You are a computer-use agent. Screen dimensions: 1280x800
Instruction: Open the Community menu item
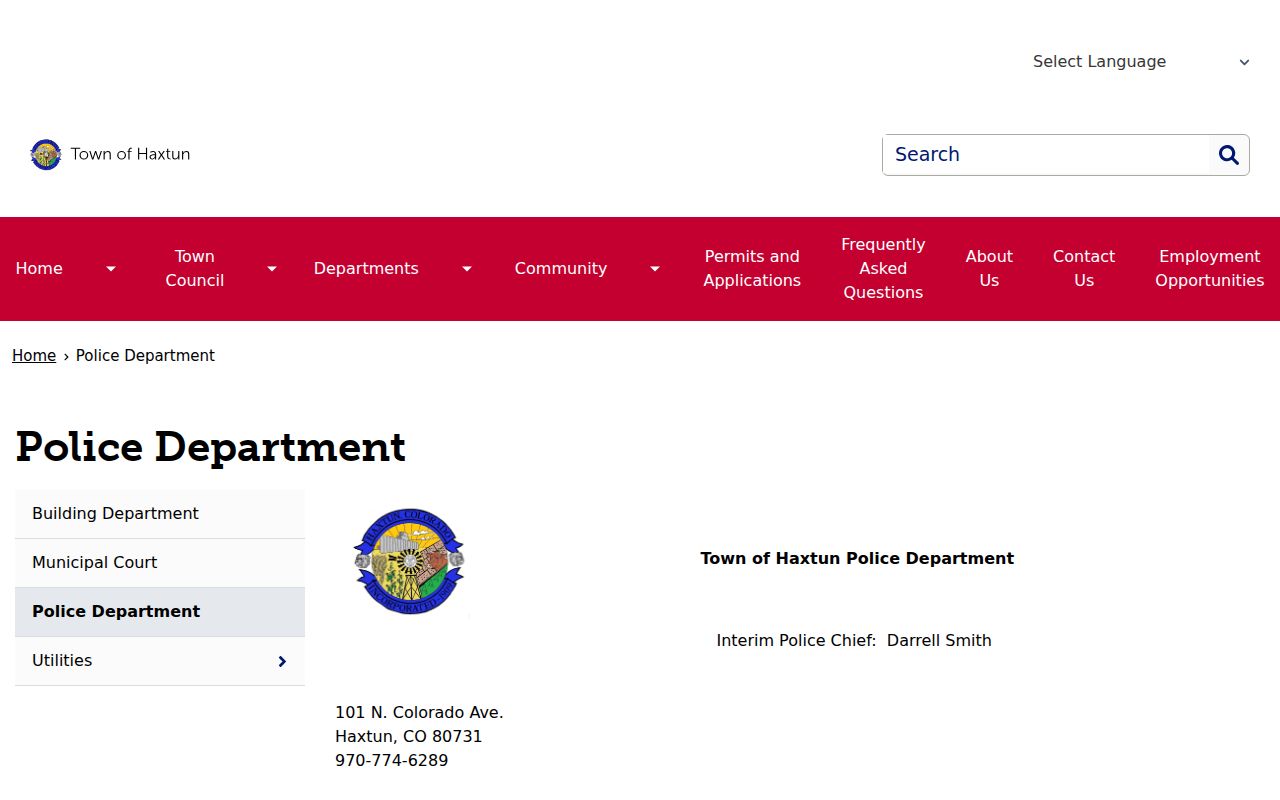pyautogui.click(x=561, y=269)
